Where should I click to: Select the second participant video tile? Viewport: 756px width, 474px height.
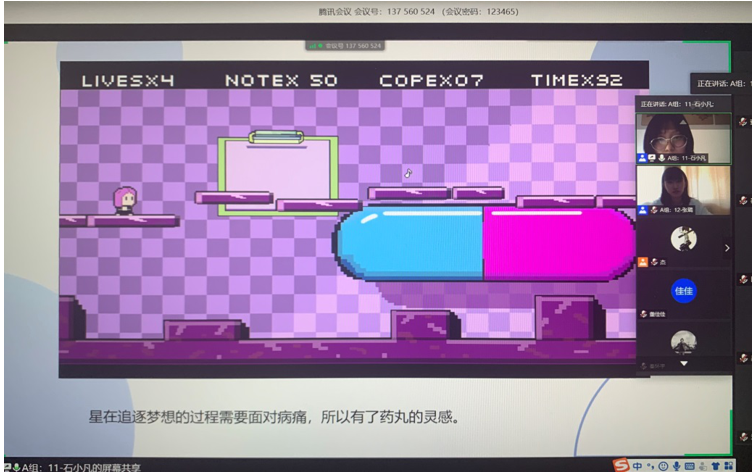(x=683, y=188)
